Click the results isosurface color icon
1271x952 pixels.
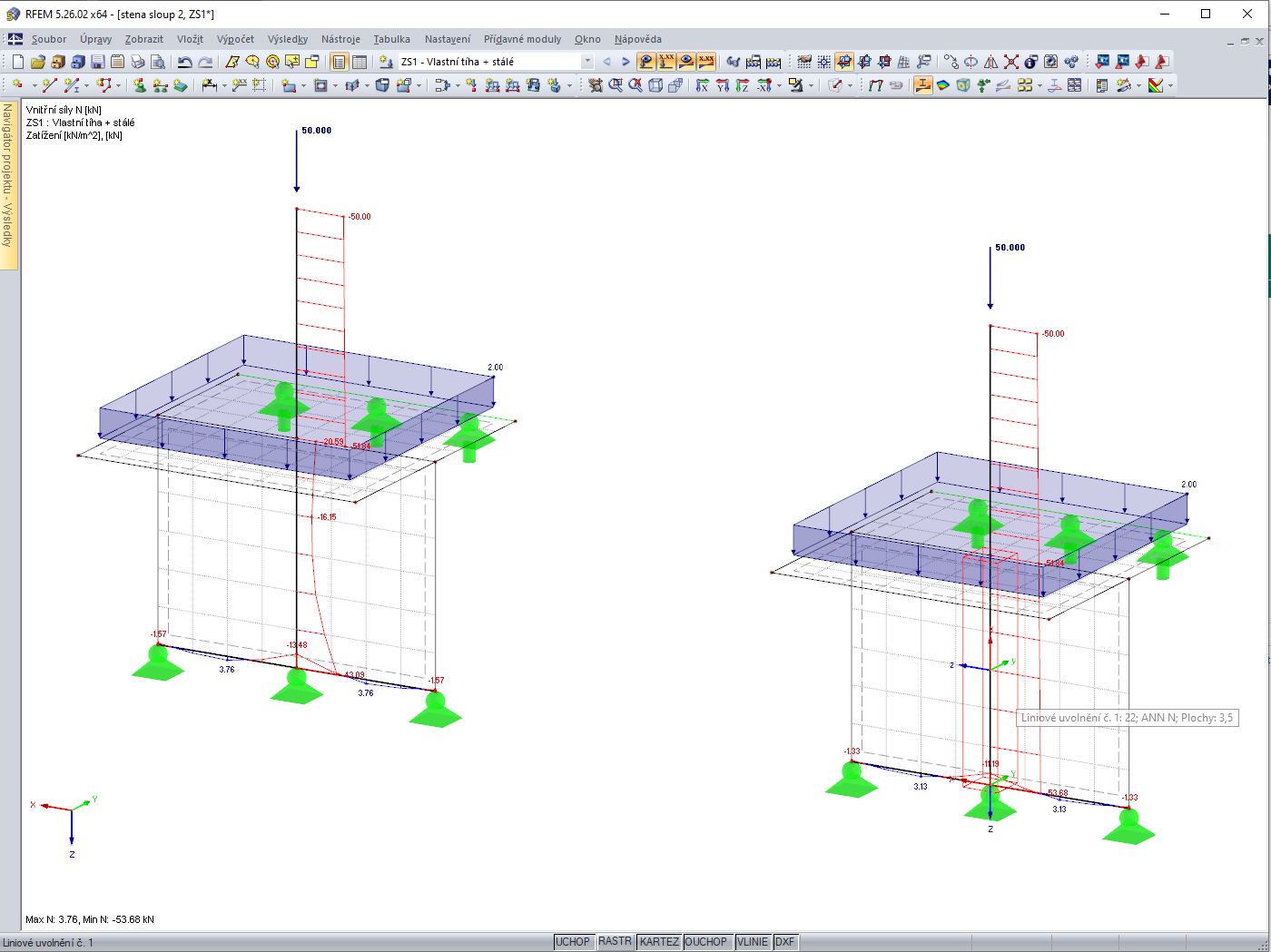point(943,85)
